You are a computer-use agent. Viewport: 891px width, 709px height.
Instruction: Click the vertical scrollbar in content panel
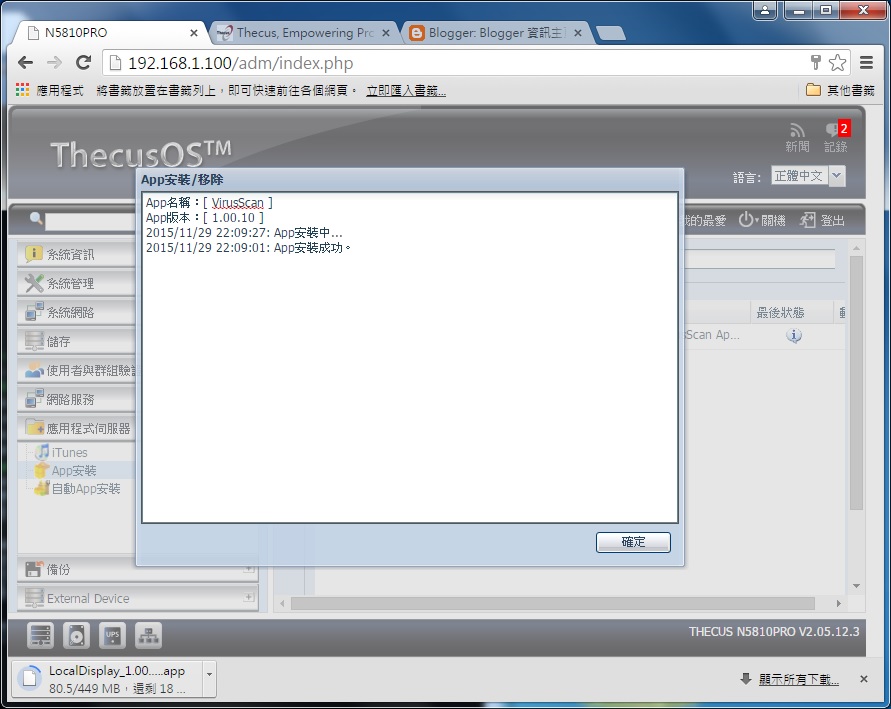pyautogui.click(x=856, y=382)
